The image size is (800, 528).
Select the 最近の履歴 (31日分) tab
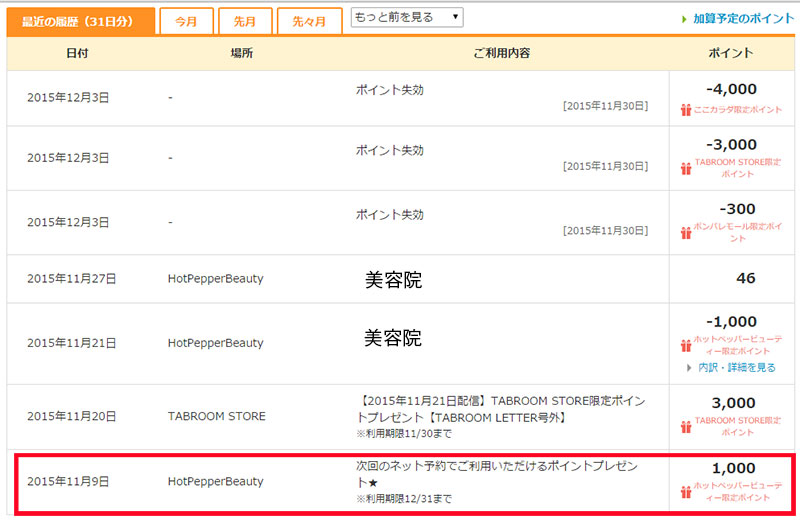click(81, 21)
